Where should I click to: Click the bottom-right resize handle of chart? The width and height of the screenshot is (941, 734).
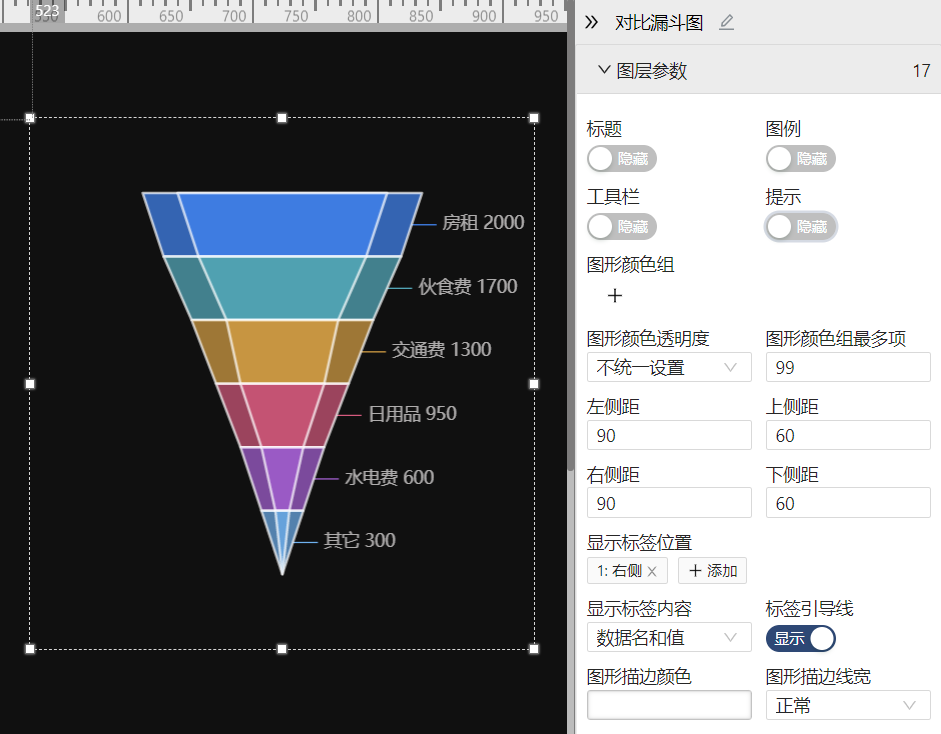click(534, 649)
